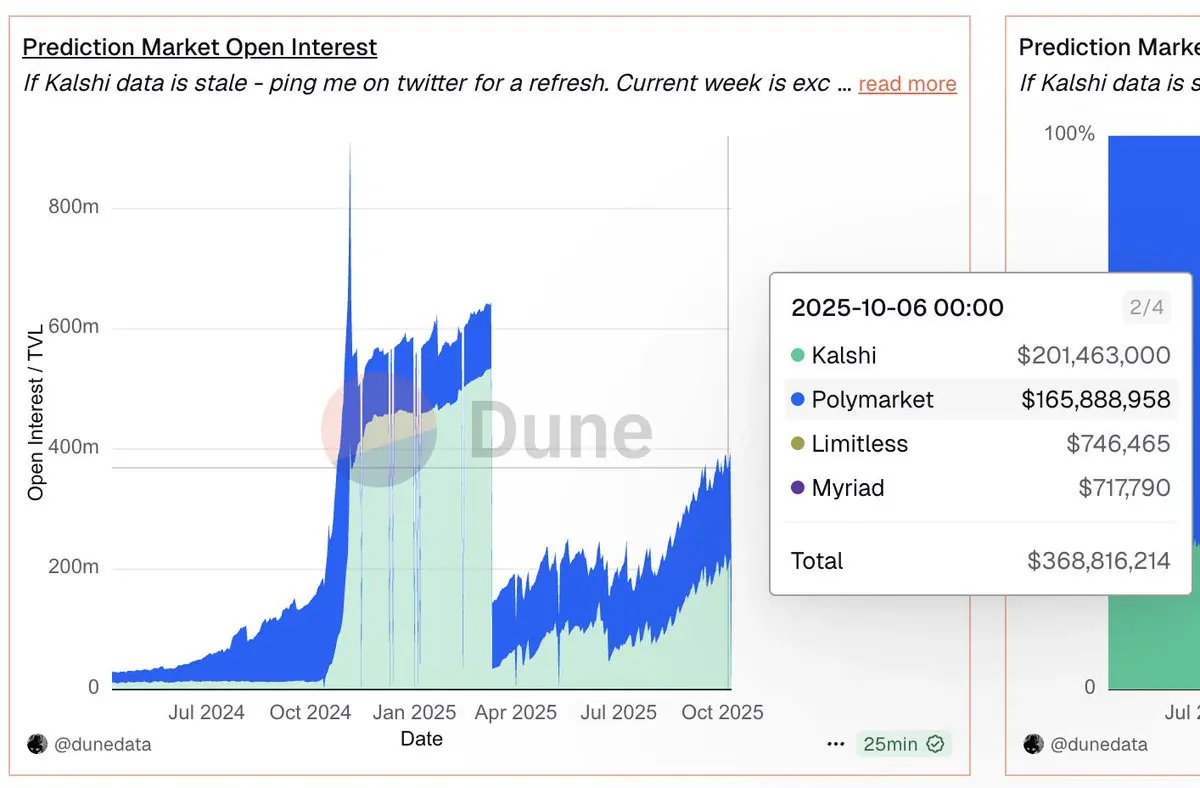This screenshot has width=1200, height=788.
Task: Click the 'Open Interest / TVL' y-axis title
Action: pyautogui.click(x=36, y=412)
